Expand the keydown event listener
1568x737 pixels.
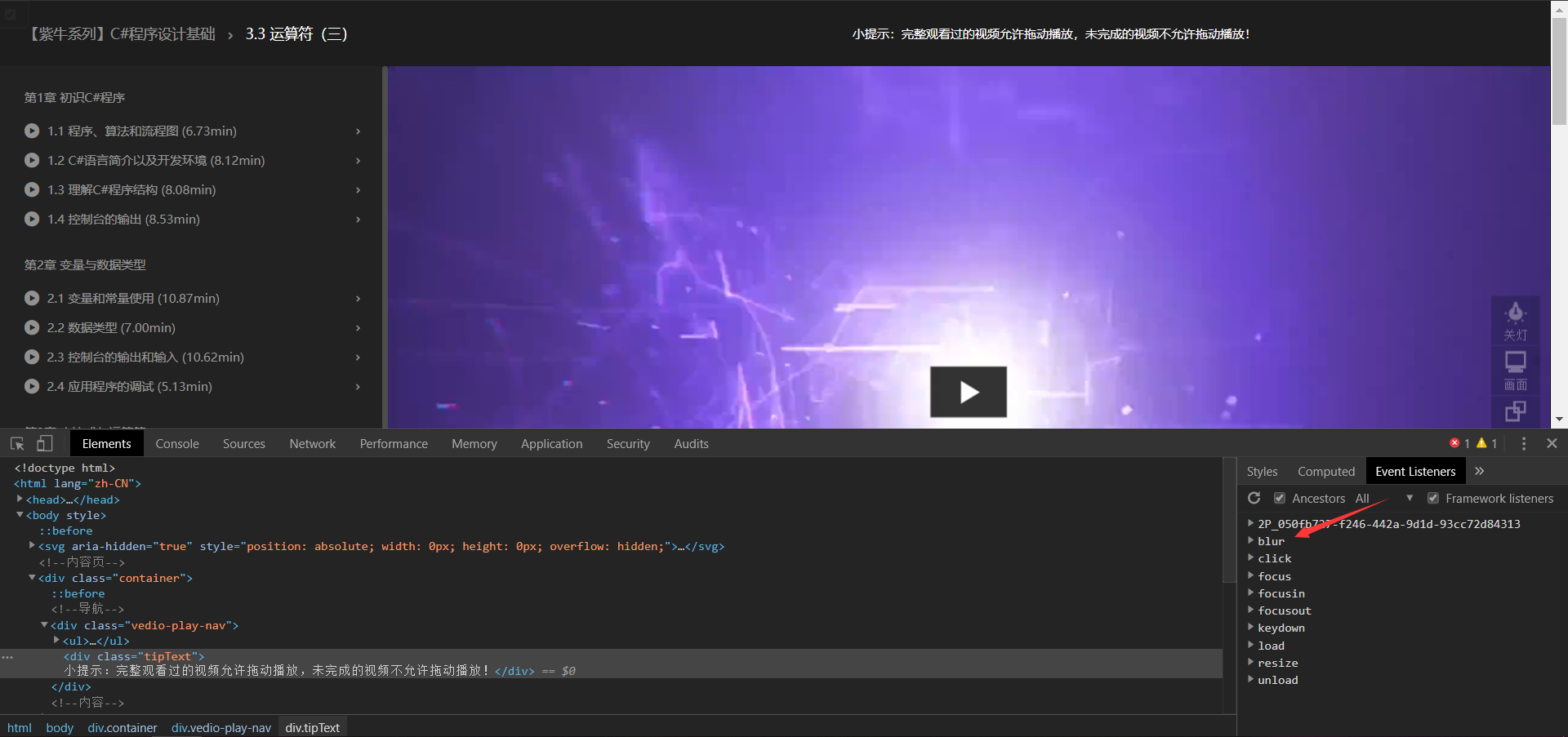(x=1251, y=627)
